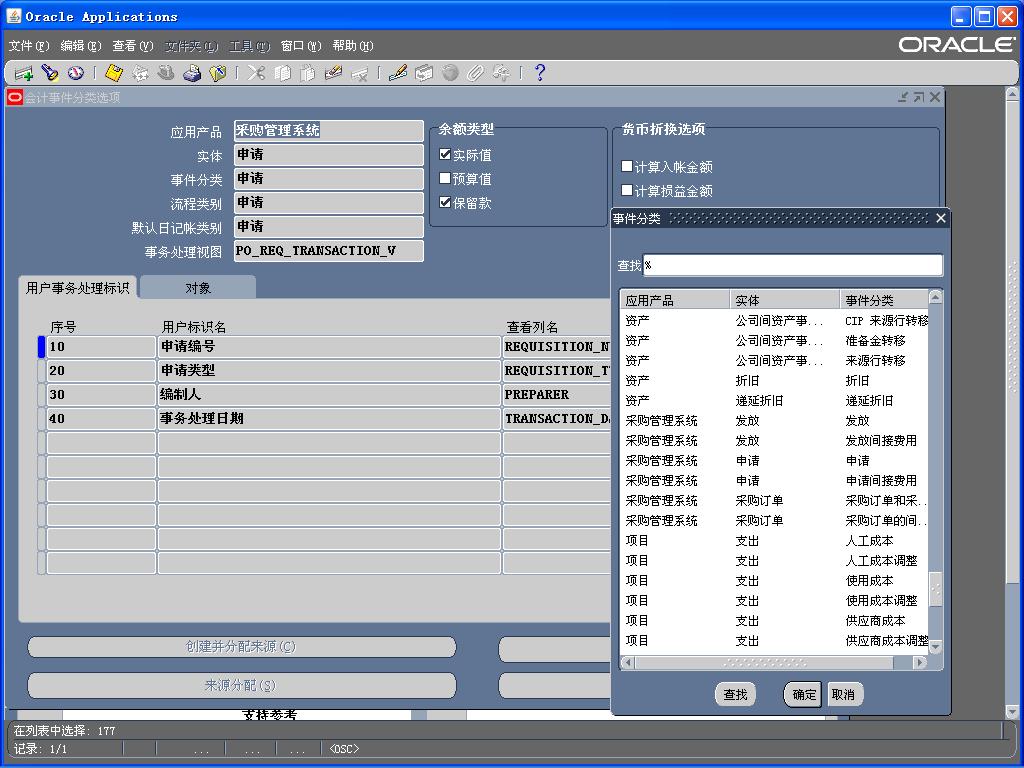Select the 使用成本 list row
This screenshot has width=1024, height=768.
(774, 581)
